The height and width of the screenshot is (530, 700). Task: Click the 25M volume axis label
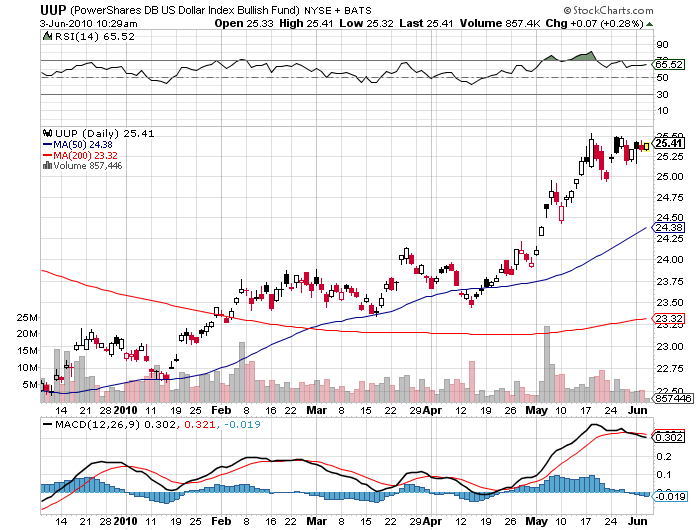tap(27, 317)
